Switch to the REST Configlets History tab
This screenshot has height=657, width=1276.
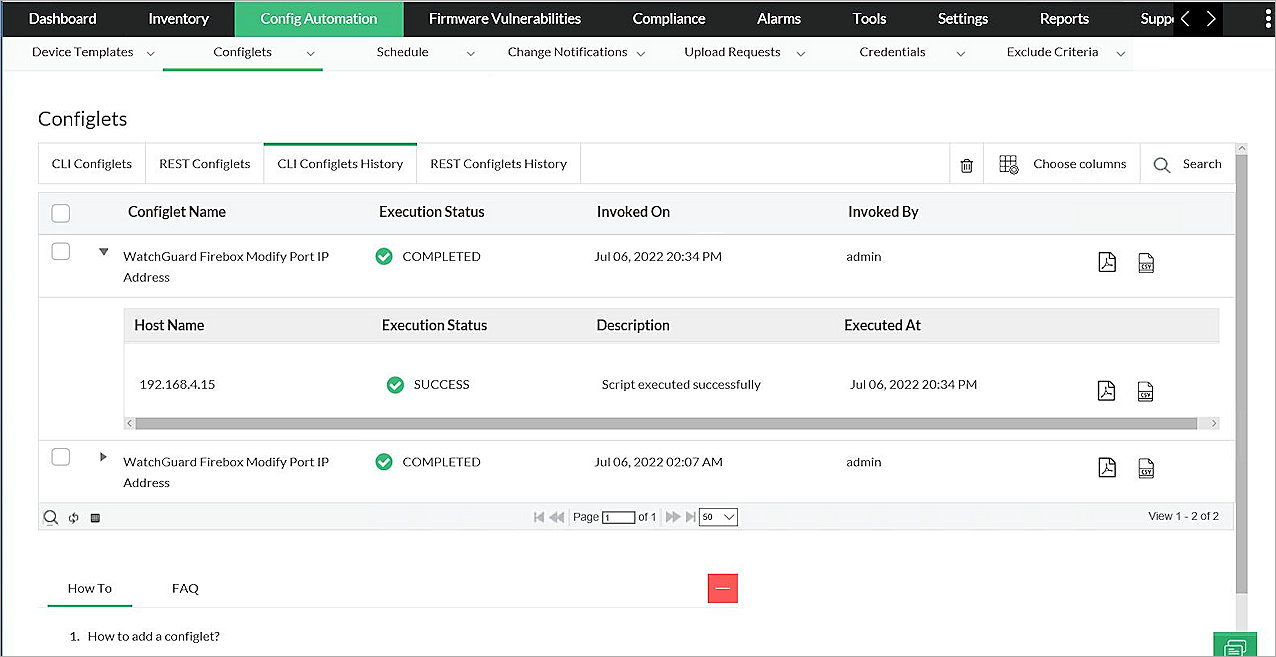click(x=497, y=163)
